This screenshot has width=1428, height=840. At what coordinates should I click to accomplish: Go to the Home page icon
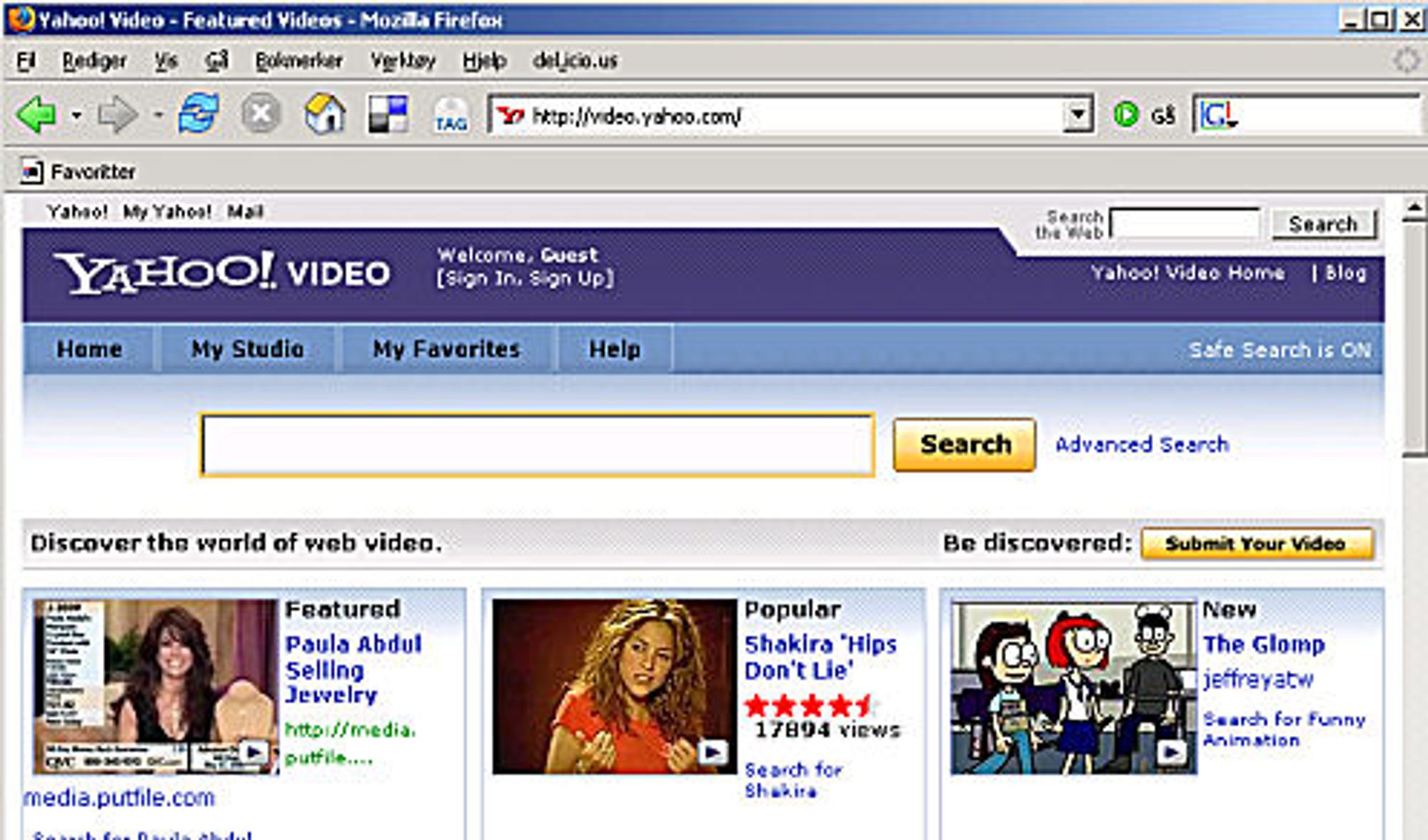pyautogui.click(x=325, y=114)
